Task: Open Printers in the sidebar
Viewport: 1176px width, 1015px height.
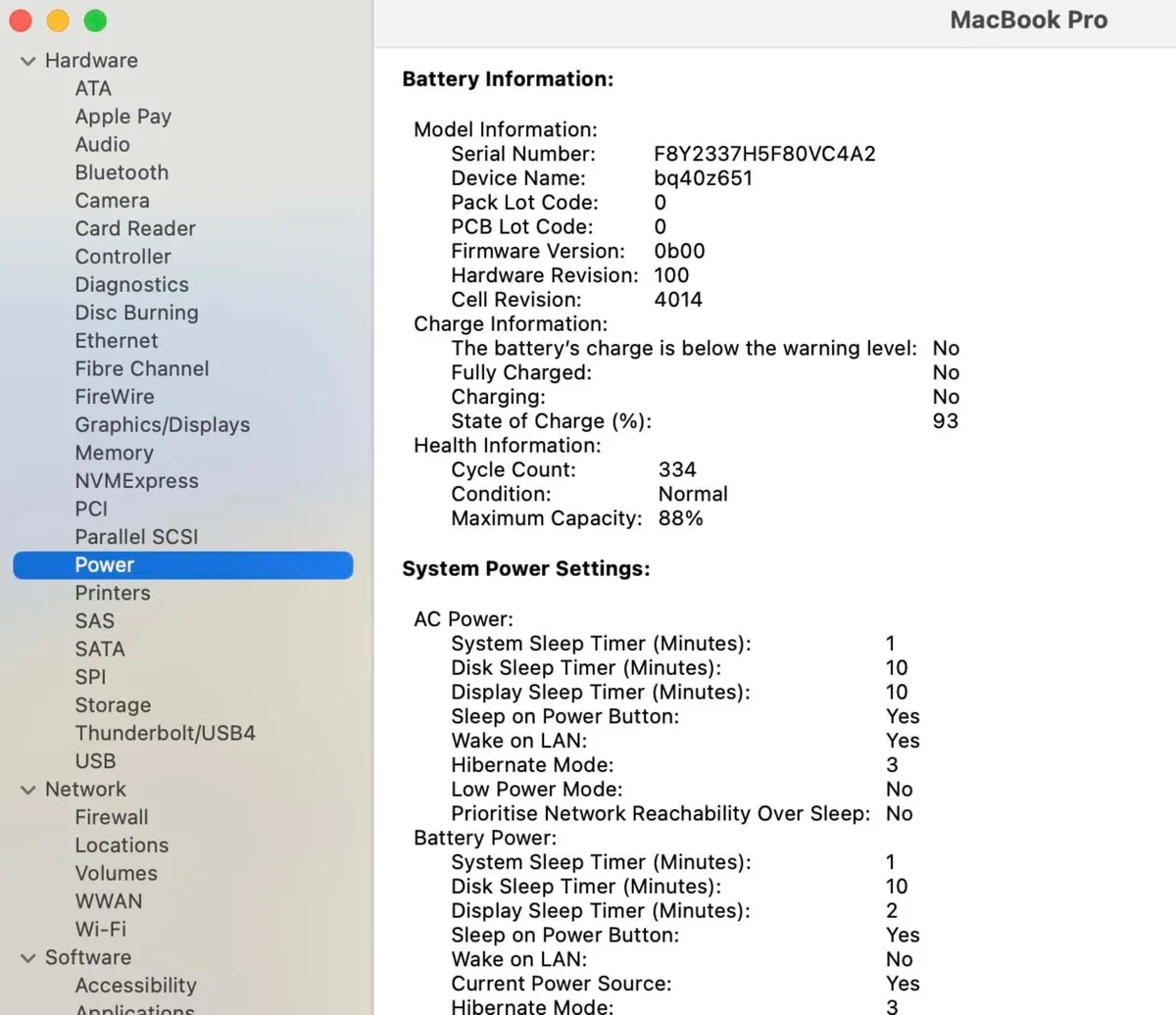Action: coord(113,594)
